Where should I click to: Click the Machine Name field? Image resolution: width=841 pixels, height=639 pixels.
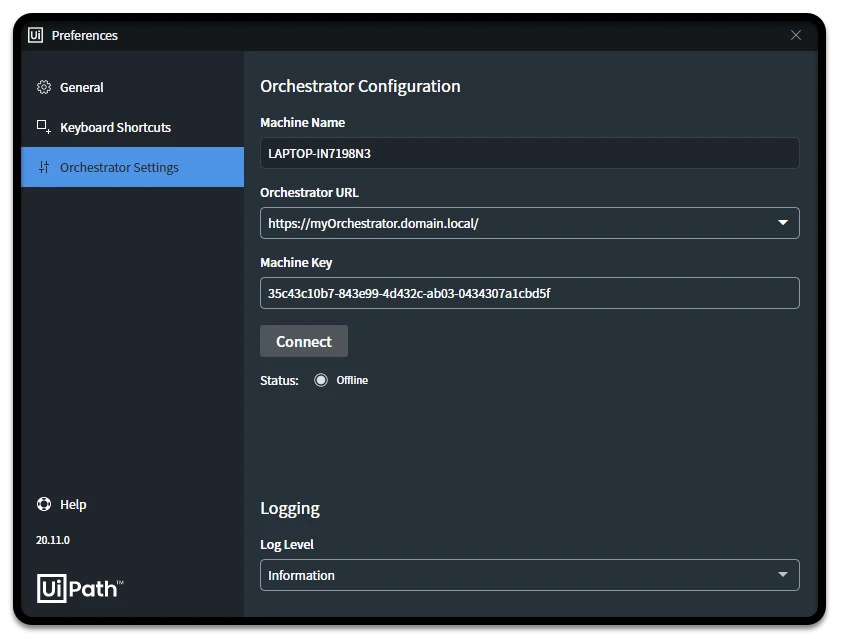click(x=529, y=153)
